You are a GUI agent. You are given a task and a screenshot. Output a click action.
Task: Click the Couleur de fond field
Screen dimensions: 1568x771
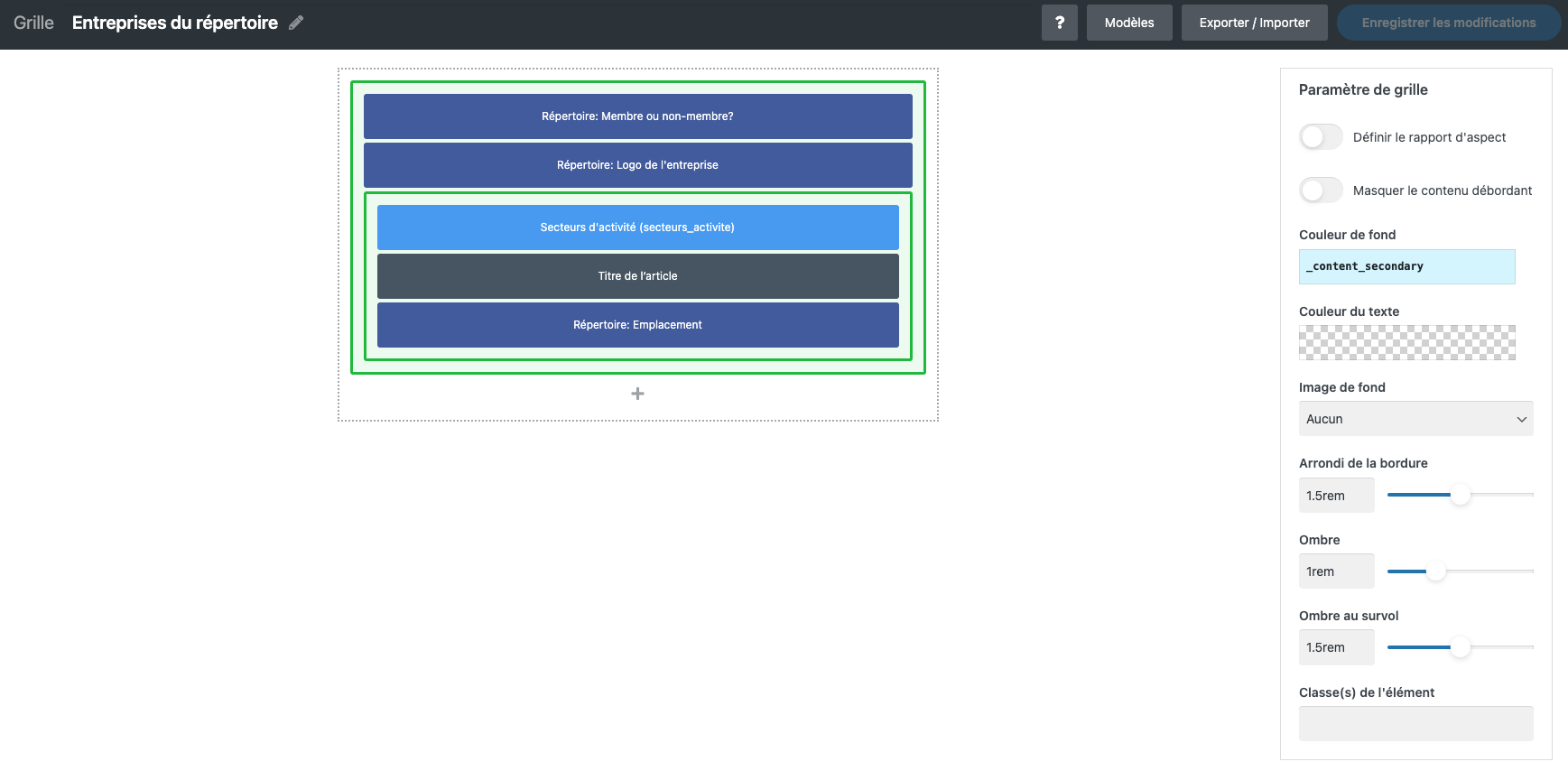[x=1406, y=266]
